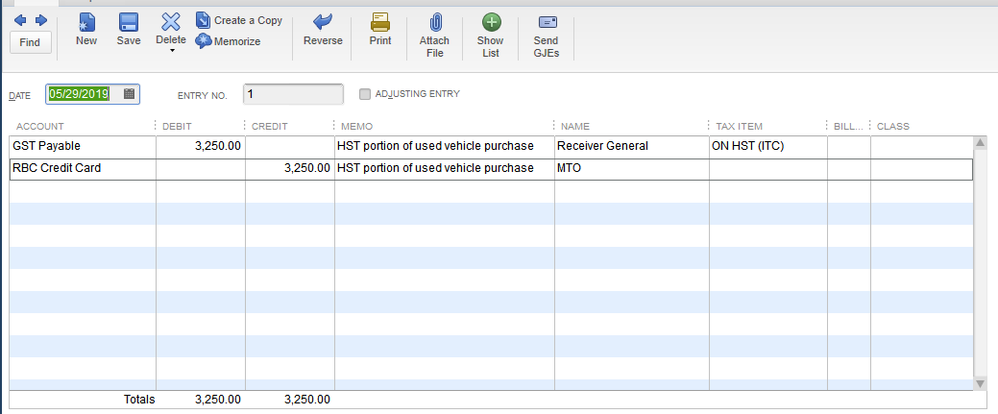Select the RBC Credit Card account cell
This screenshot has height=414, width=998.
click(83, 169)
